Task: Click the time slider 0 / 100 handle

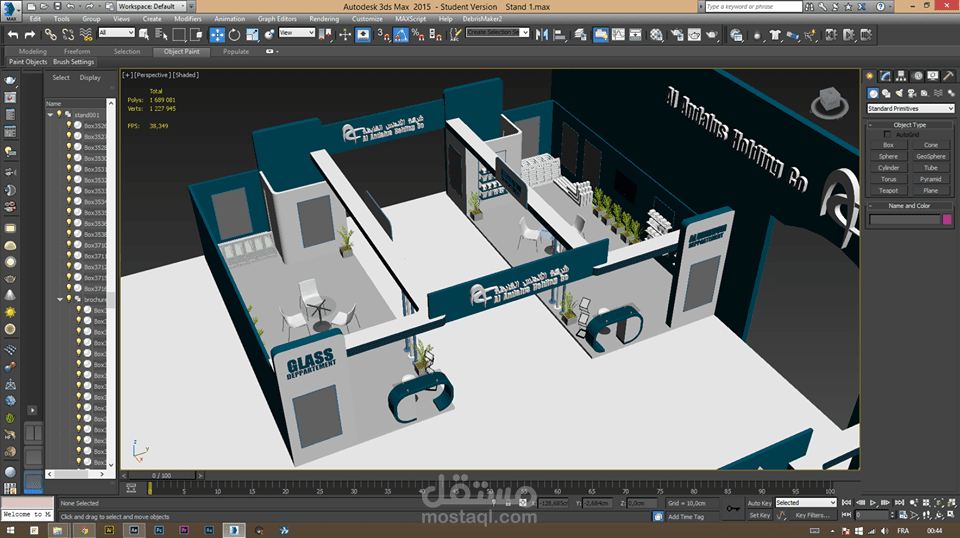Action: [x=162, y=476]
